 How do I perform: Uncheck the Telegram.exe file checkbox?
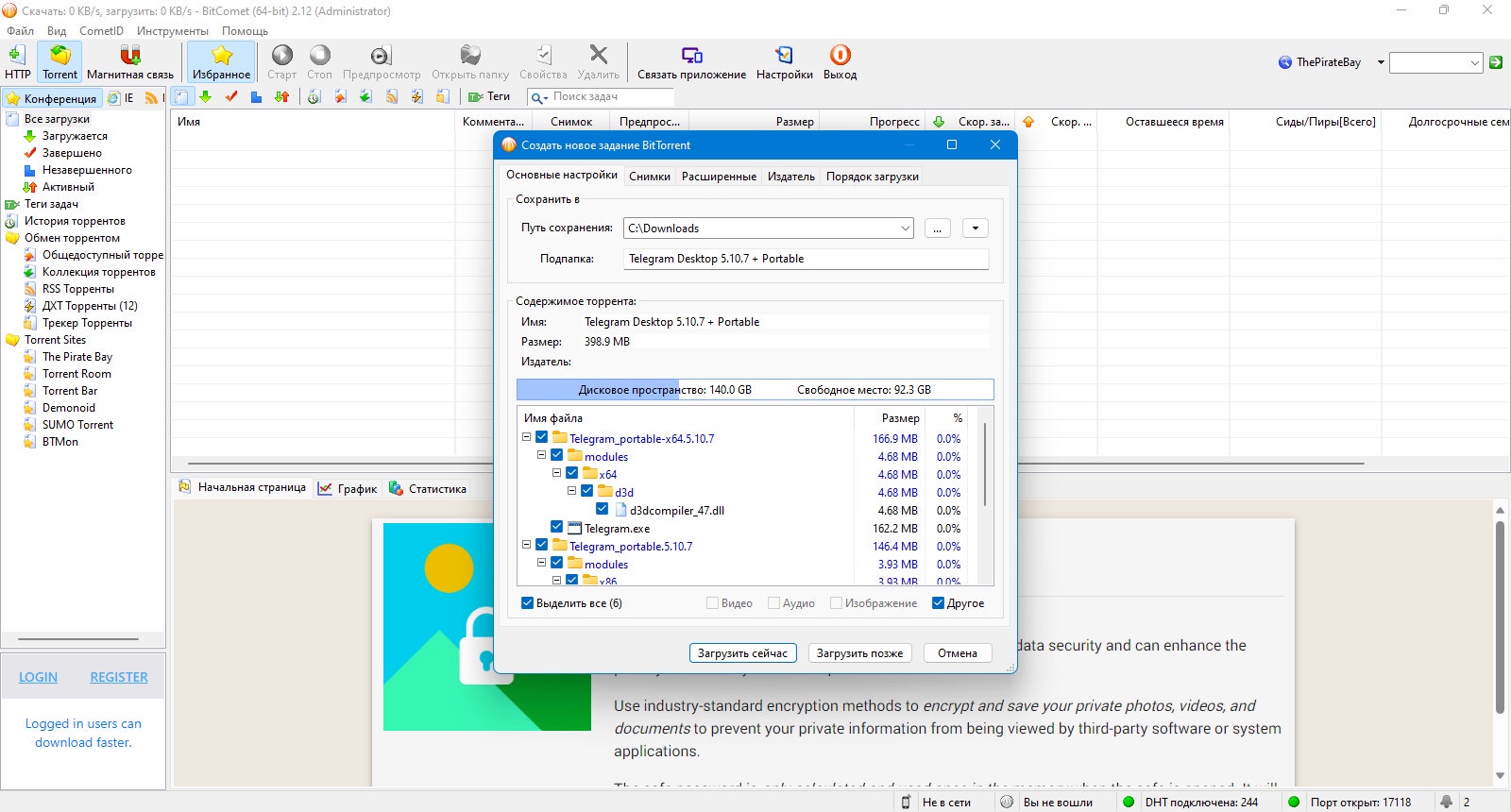pyautogui.click(x=556, y=527)
